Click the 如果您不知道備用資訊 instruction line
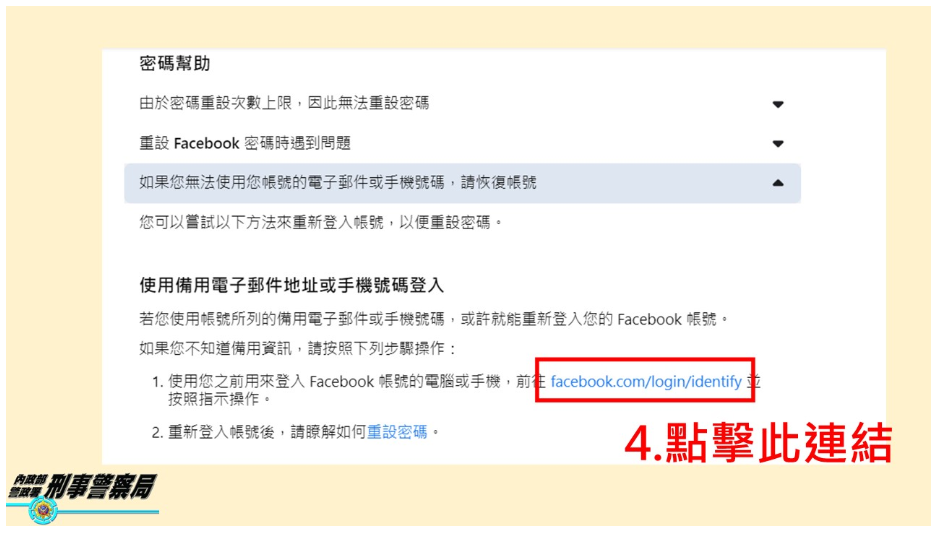 point(298,348)
